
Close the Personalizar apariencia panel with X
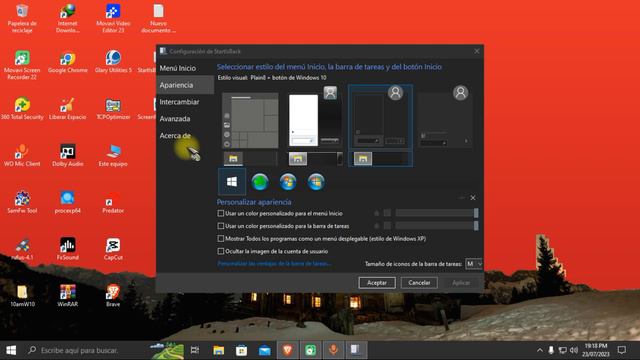[473, 198]
